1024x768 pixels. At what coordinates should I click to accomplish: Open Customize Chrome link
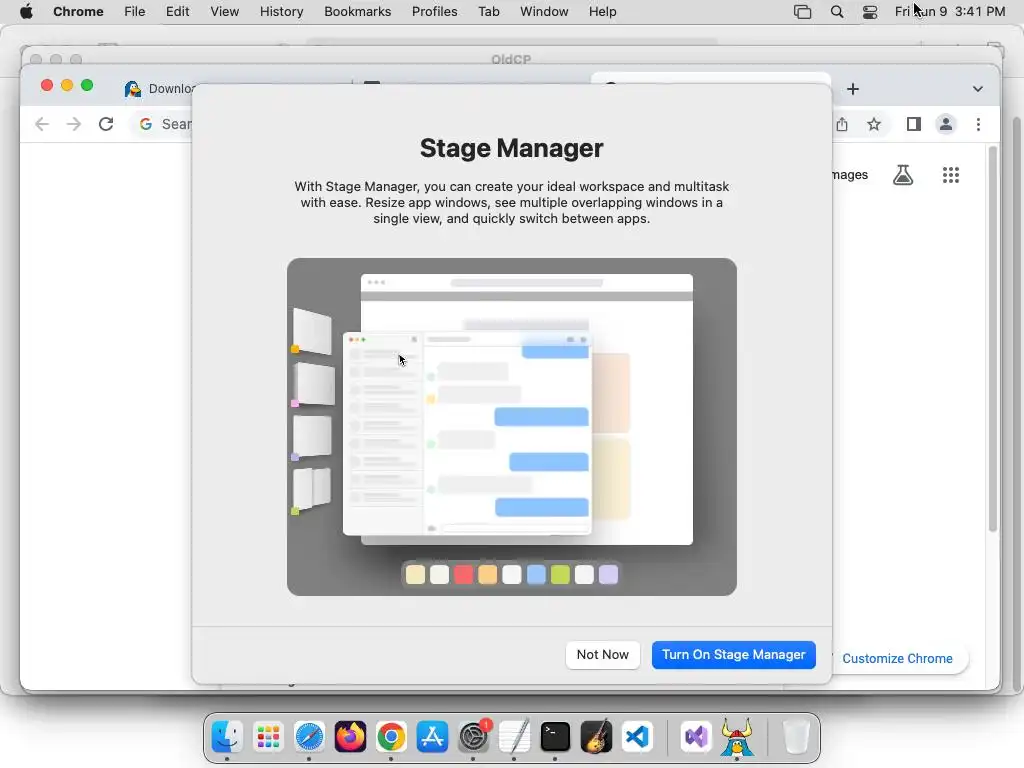click(897, 658)
